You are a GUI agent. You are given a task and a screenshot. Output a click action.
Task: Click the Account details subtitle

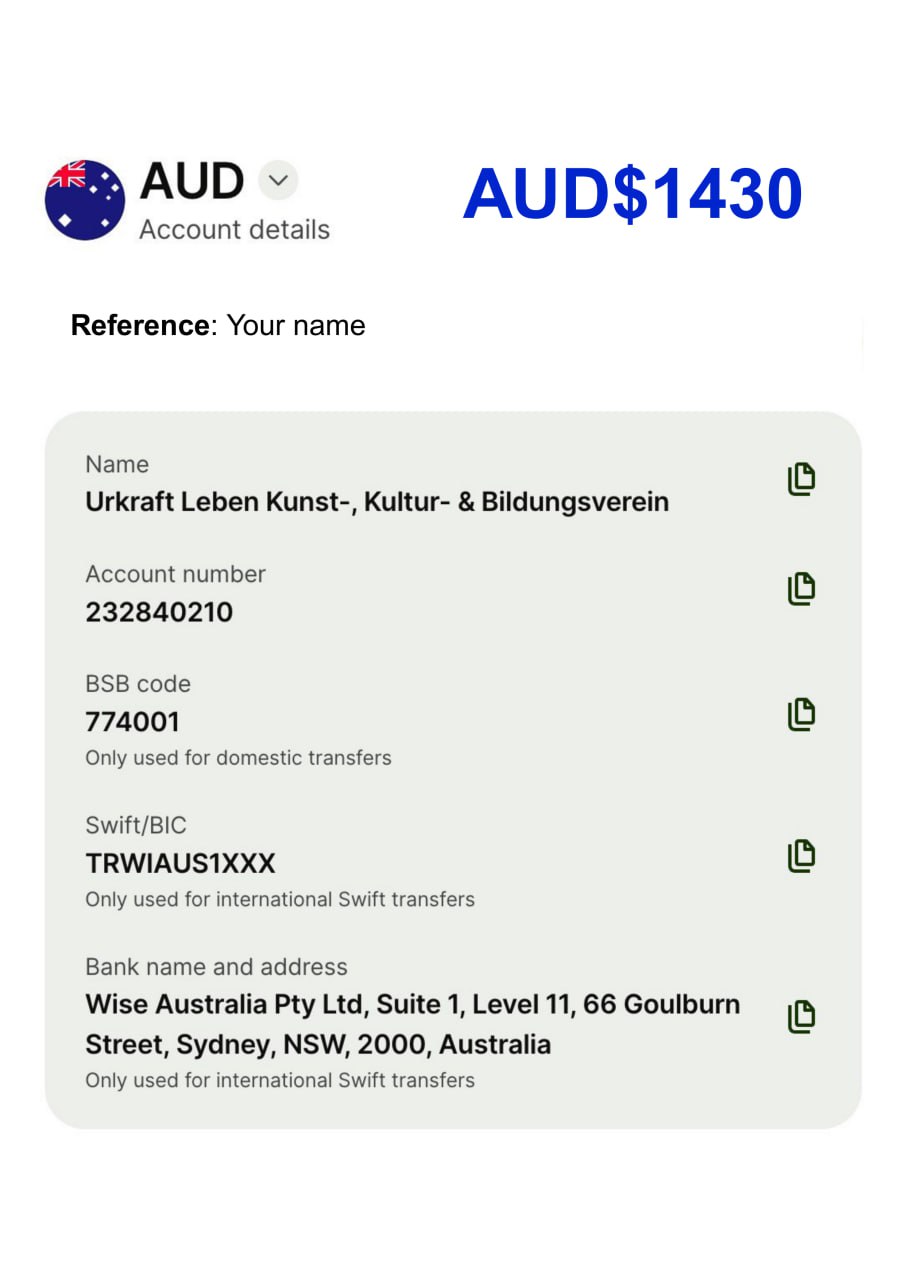[234, 230]
